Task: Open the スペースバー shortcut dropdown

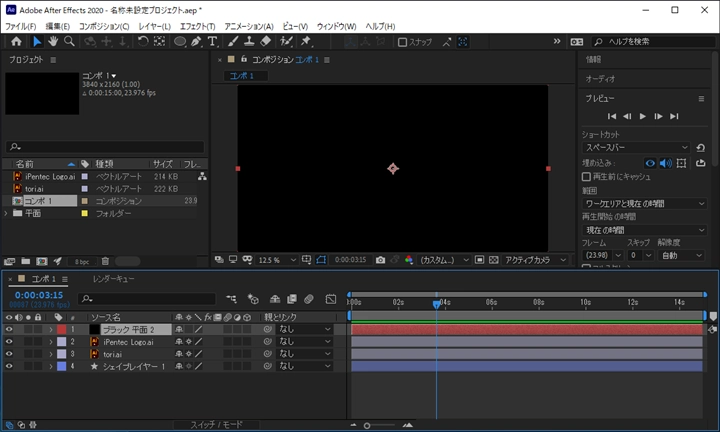Action: pyautogui.click(x=636, y=147)
